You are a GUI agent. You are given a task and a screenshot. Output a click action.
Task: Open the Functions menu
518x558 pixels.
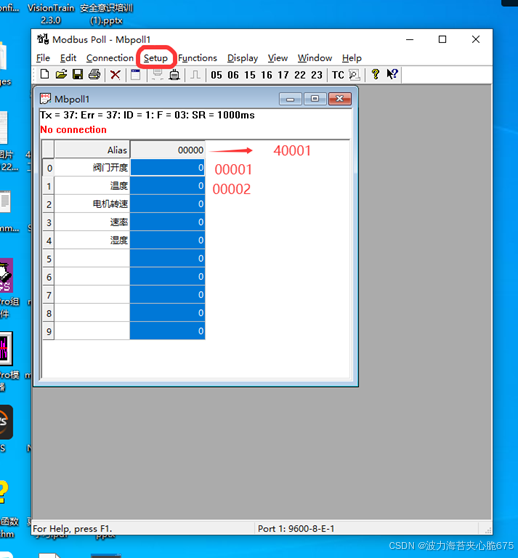coord(197,58)
